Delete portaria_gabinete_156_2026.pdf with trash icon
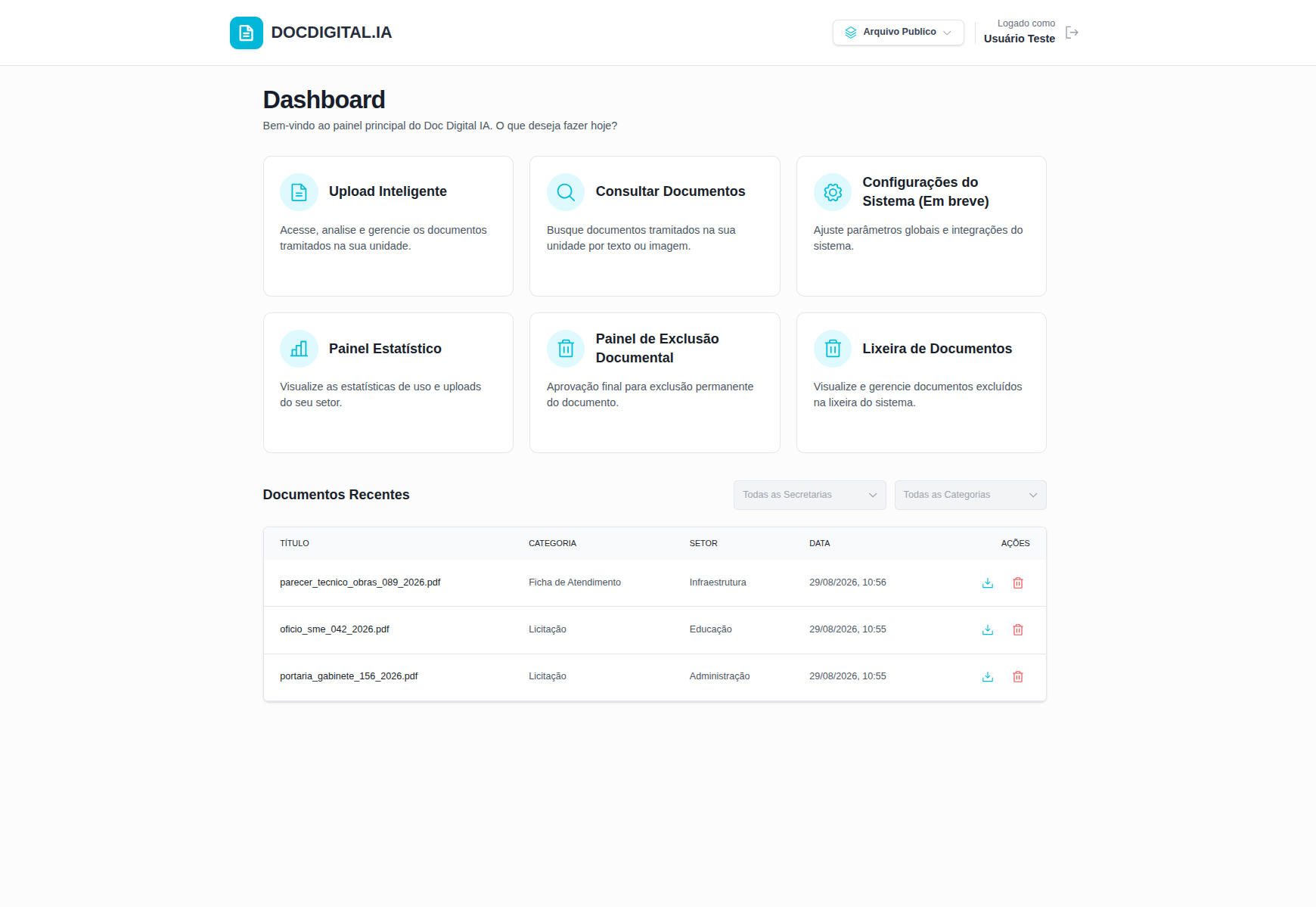Screen dimensions: 1316x907 (x=1018, y=676)
